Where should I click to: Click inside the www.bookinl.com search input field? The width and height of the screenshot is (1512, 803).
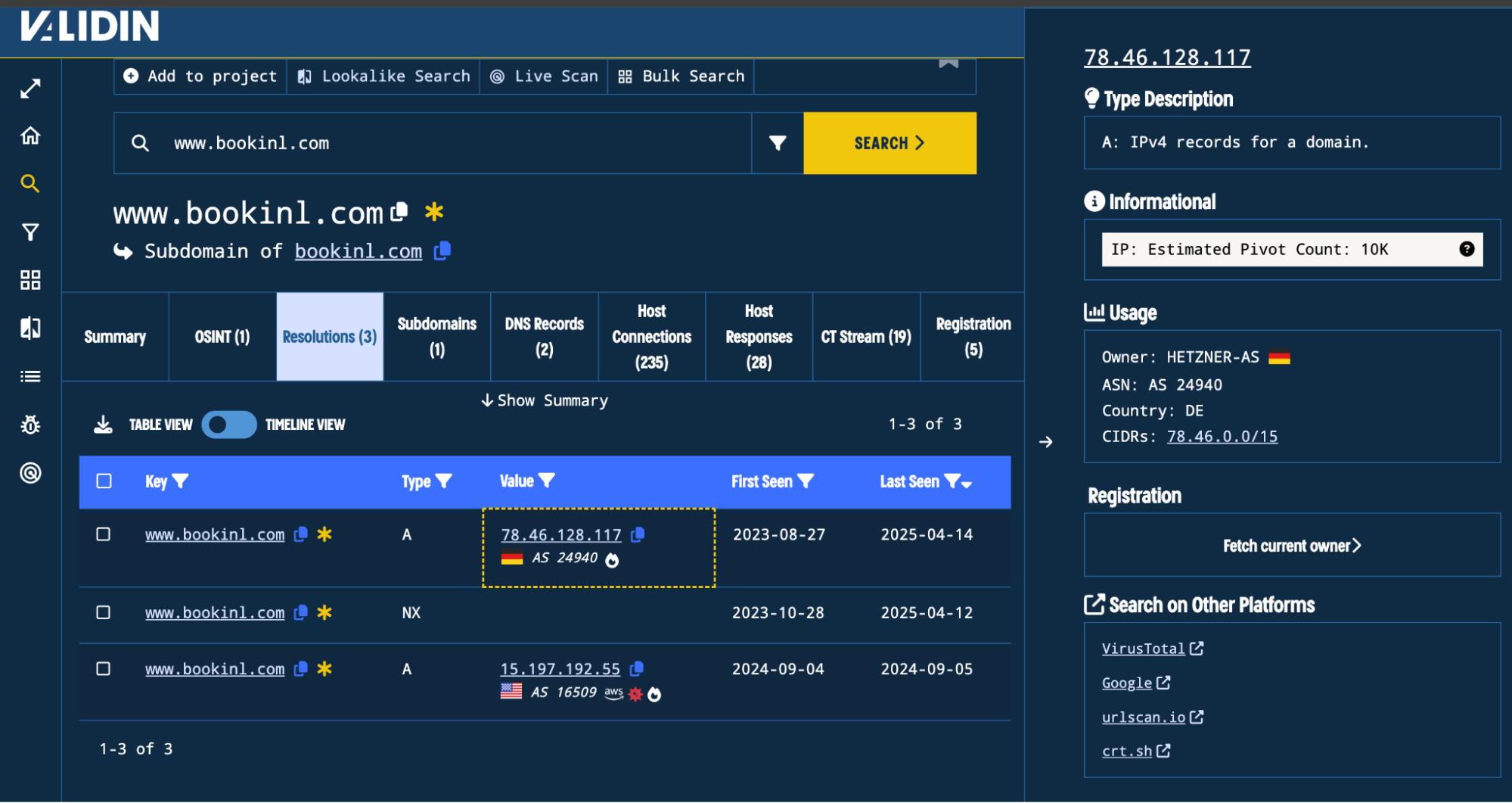point(431,143)
